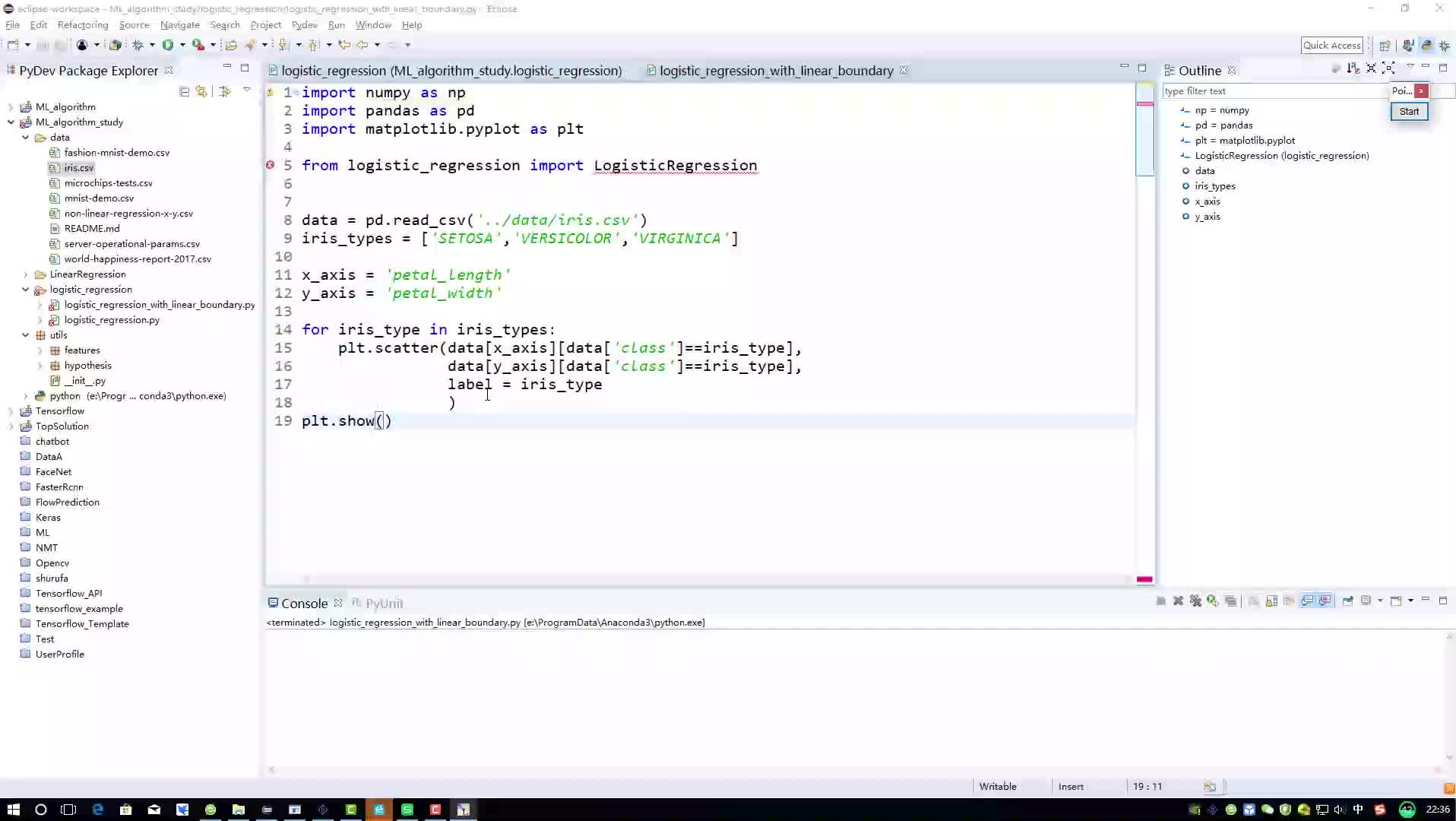Close logistic_regression_with_linear_boundary tab
The image size is (1456, 821).
click(x=904, y=70)
